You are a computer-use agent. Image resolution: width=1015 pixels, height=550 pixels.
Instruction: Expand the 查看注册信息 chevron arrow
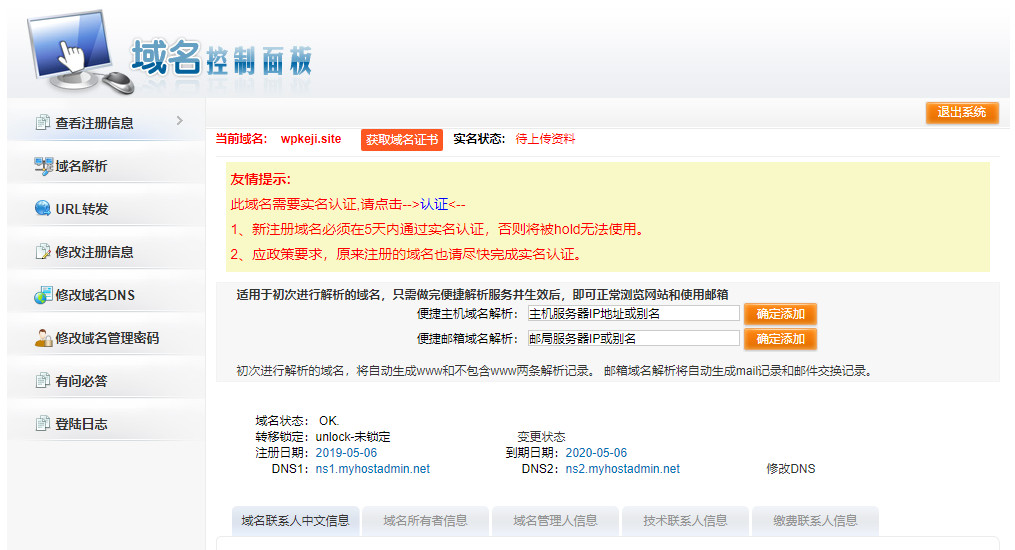point(180,120)
